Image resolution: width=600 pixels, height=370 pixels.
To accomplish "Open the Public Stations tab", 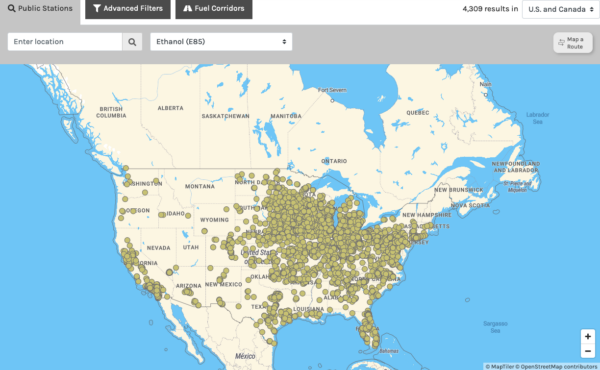I will 40,8.
